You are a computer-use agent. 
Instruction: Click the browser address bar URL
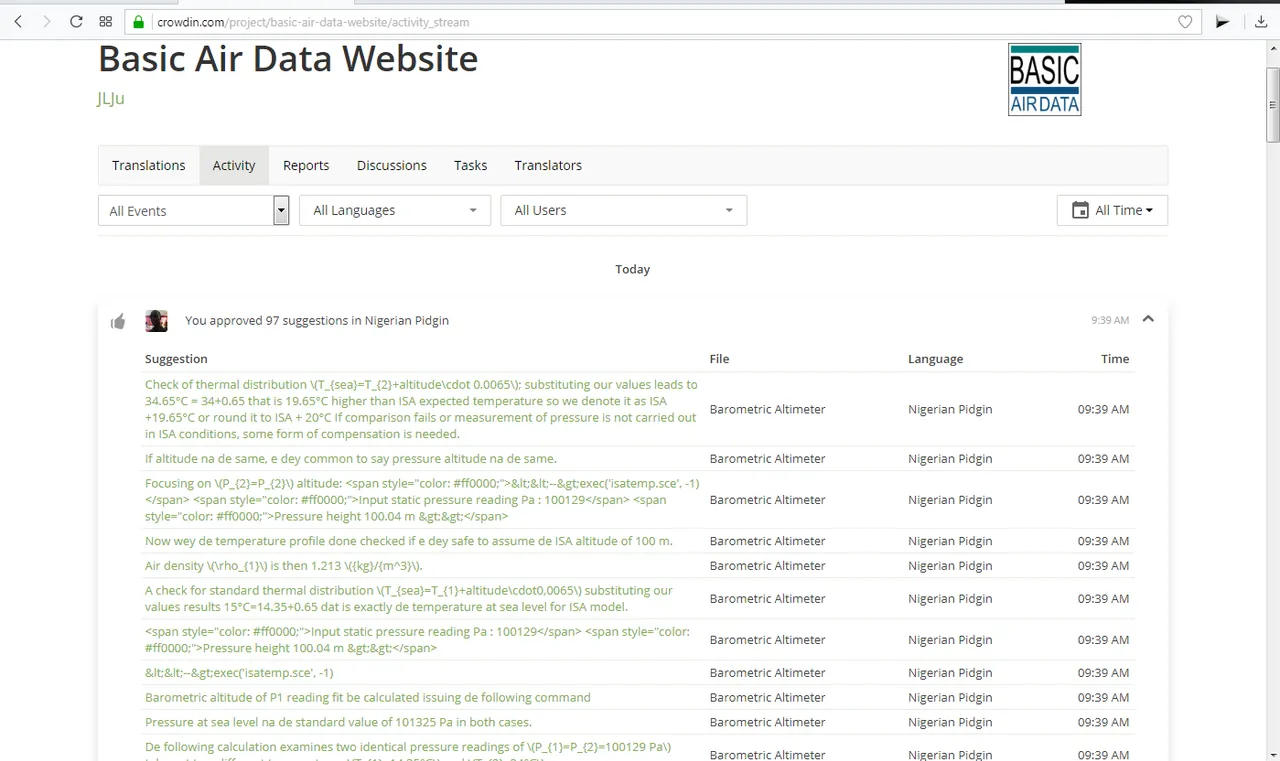pos(313,22)
